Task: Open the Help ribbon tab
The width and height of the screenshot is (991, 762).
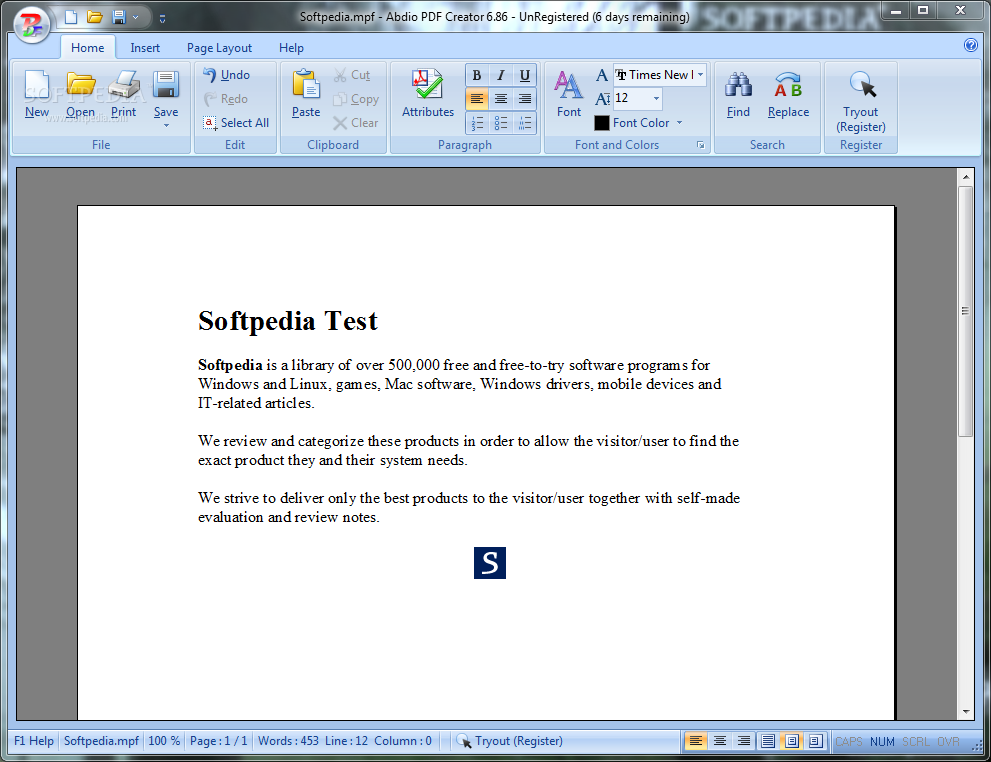Action: tap(291, 47)
